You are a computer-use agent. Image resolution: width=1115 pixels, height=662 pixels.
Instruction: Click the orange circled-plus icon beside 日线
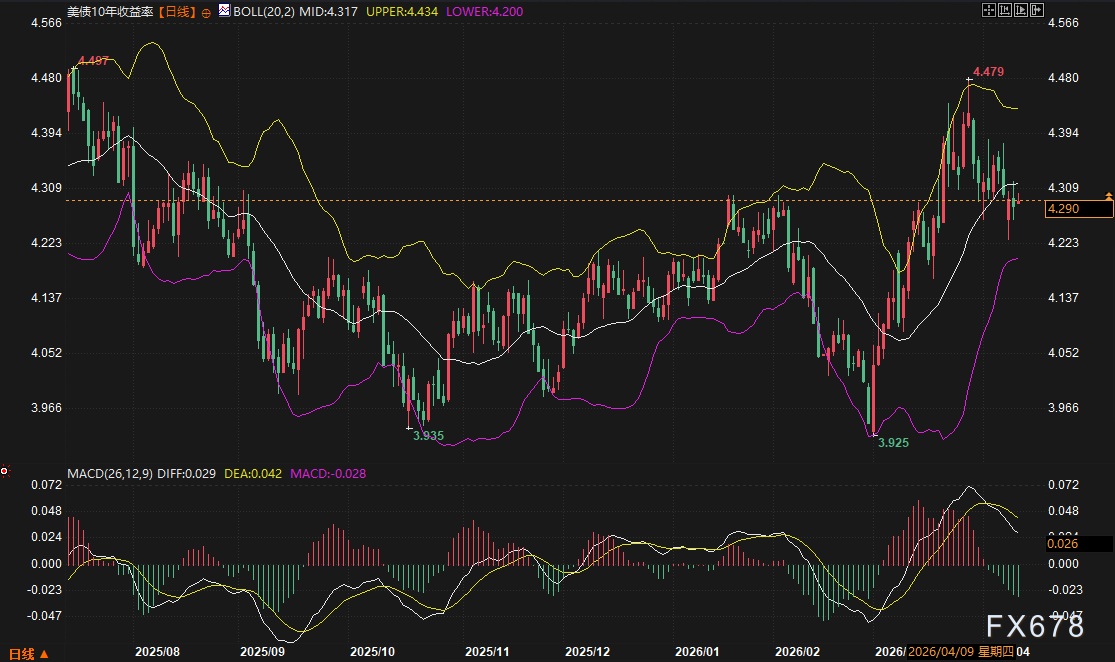point(205,11)
